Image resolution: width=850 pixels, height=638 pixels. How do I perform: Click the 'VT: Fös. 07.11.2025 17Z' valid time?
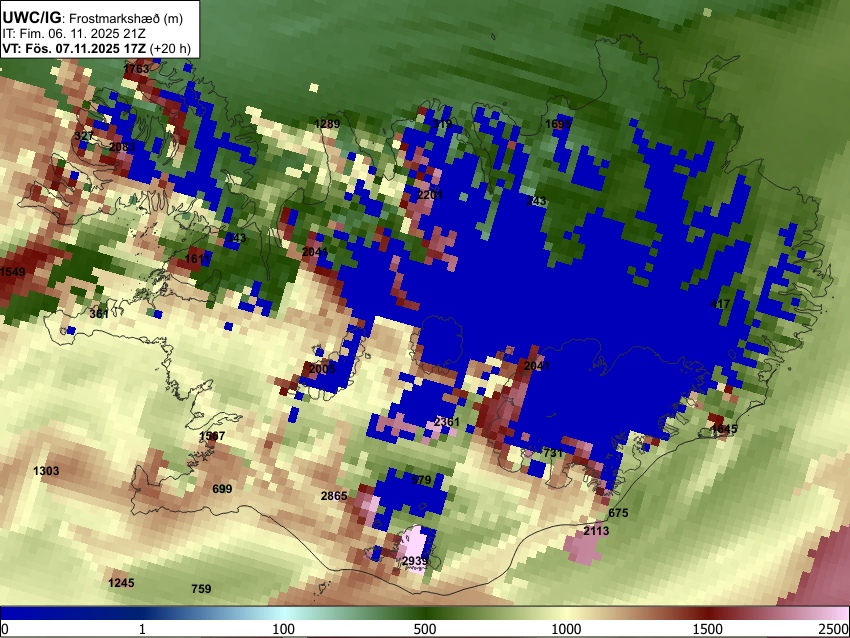pyautogui.click(x=74, y=48)
